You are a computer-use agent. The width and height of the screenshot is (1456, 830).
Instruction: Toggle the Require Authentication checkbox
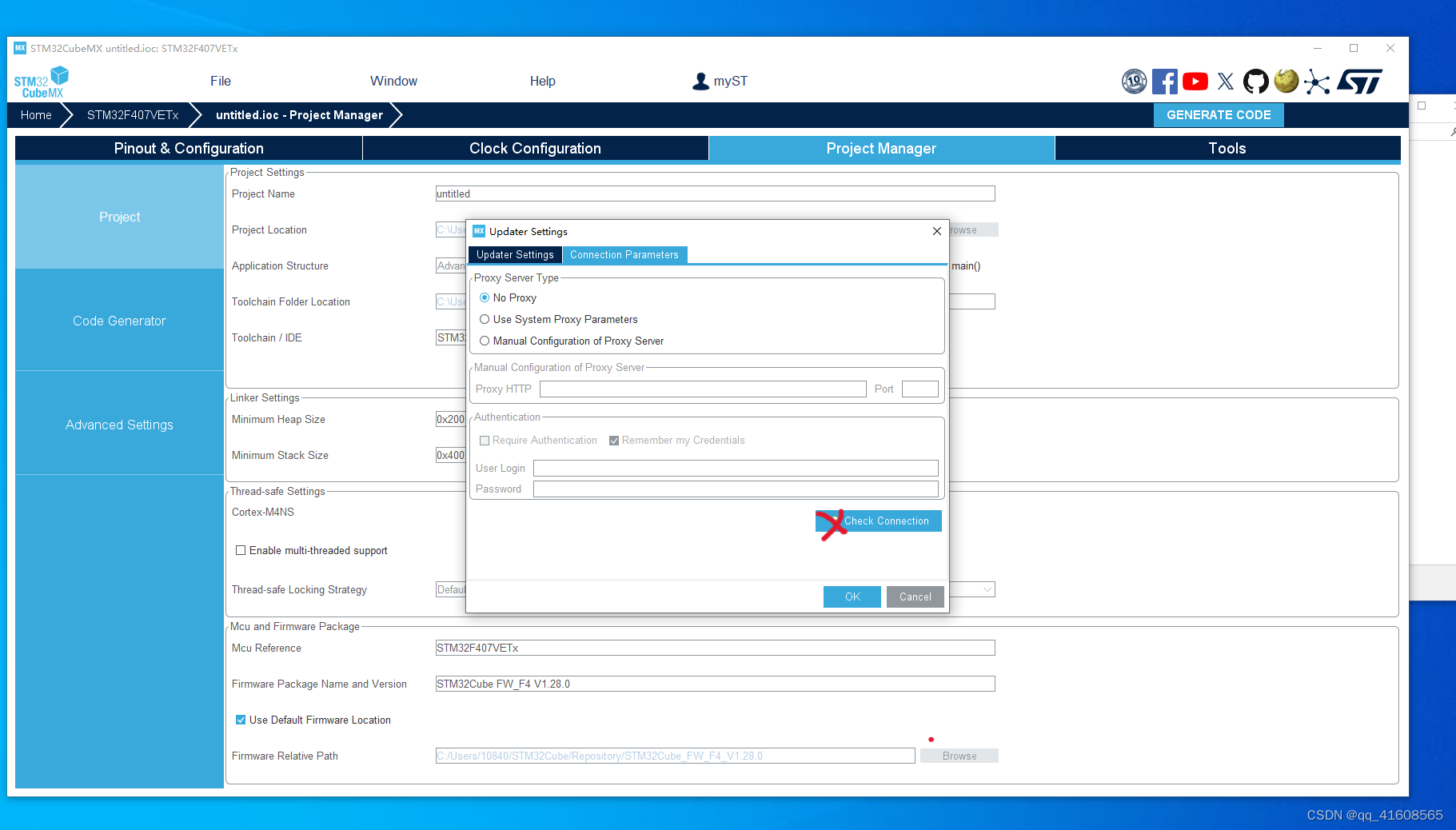point(485,441)
